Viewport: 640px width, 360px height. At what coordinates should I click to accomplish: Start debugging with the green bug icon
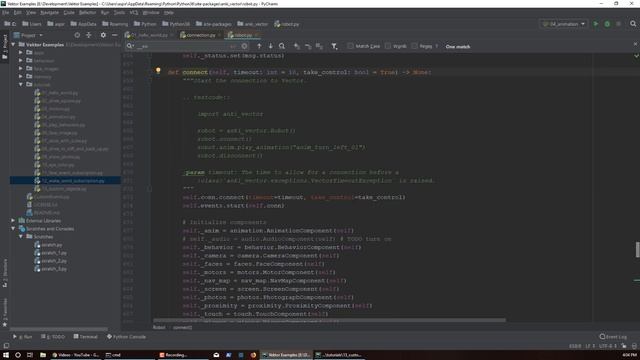coord(607,24)
